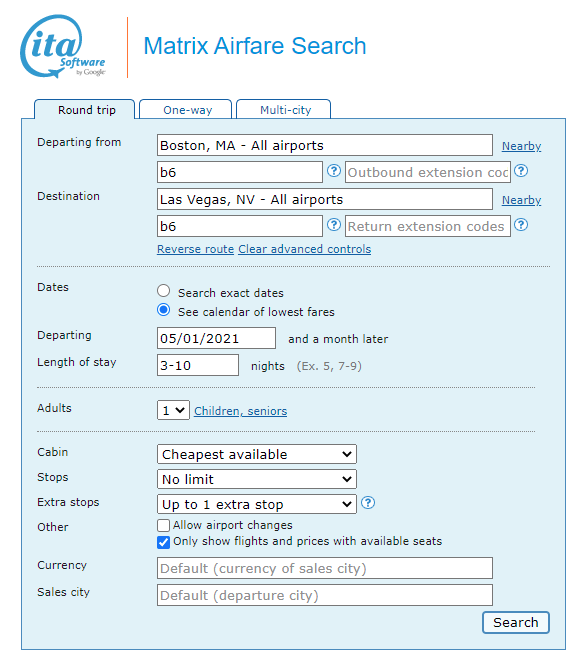This screenshot has width=574, height=662.
Task: Open help icon next to Extra stops
Action: [368, 503]
